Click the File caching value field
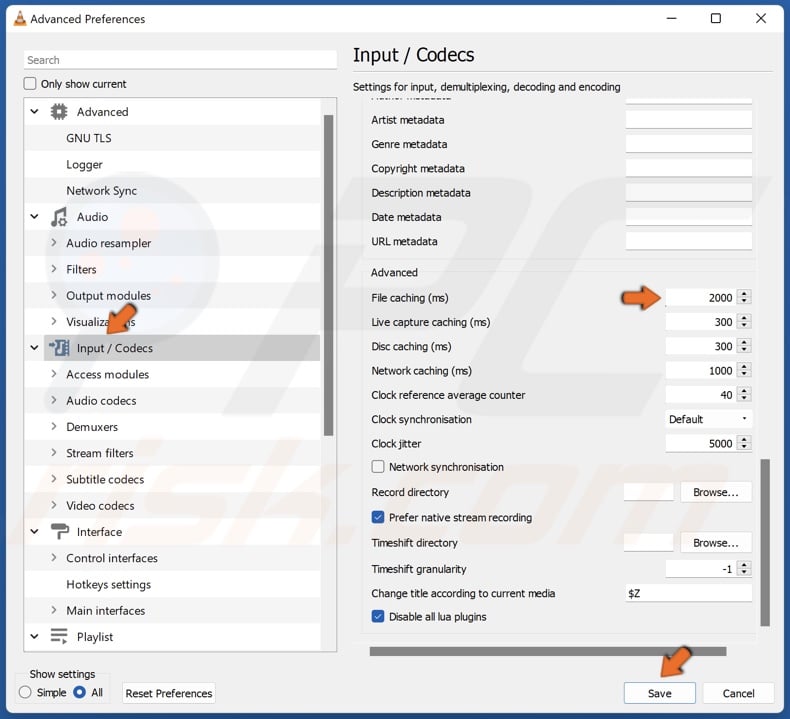Screen dimensions: 790x719 [701, 297]
